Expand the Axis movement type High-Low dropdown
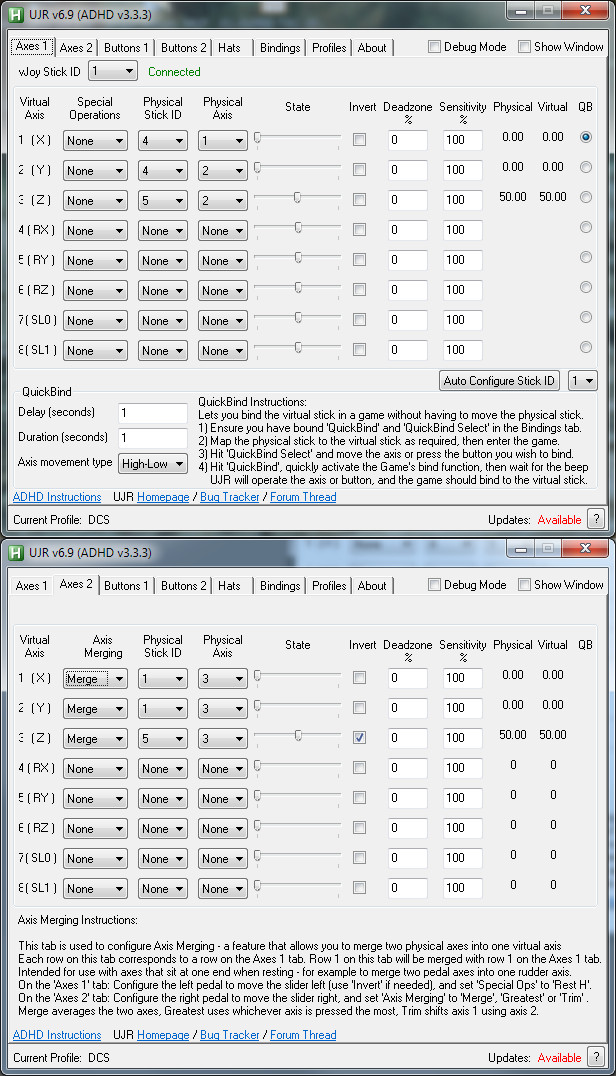Image resolution: width=616 pixels, height=1076 pixels. (x=152, y=463)
